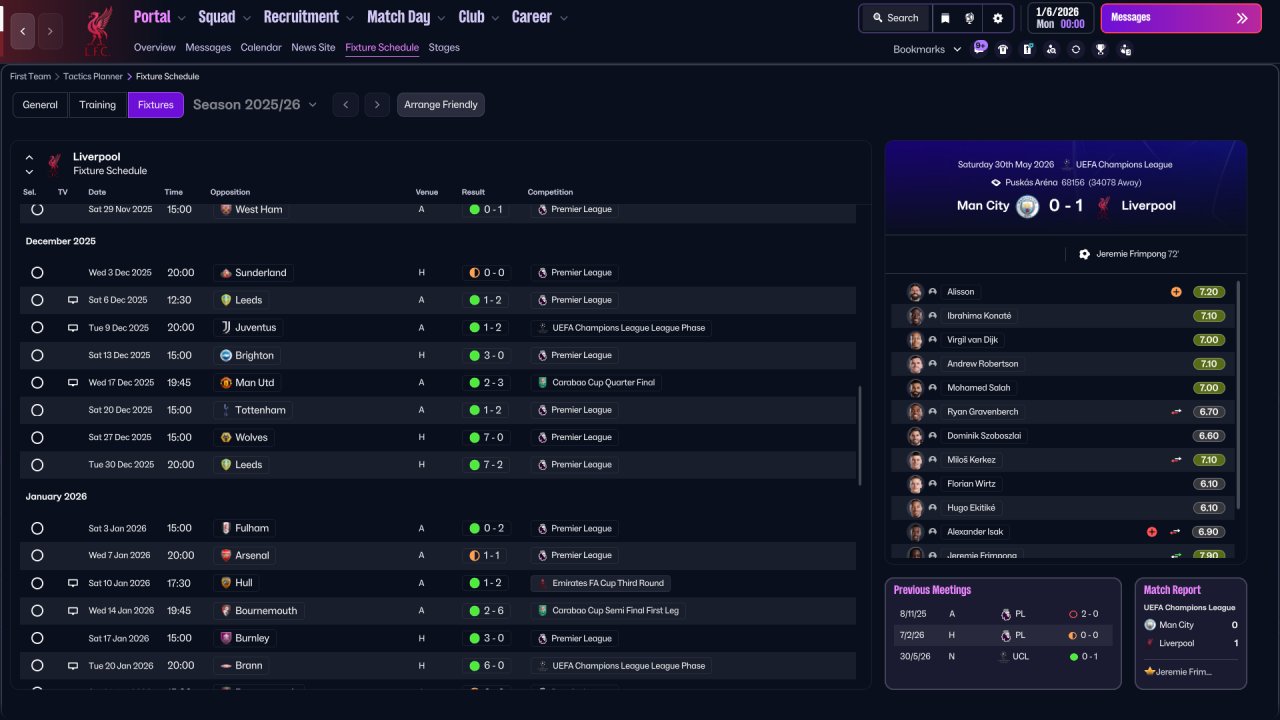Select the Sunderland fixture radio button
This screenshot has height=720, width=1280.
pyautogui.click(x=37, y=273)
